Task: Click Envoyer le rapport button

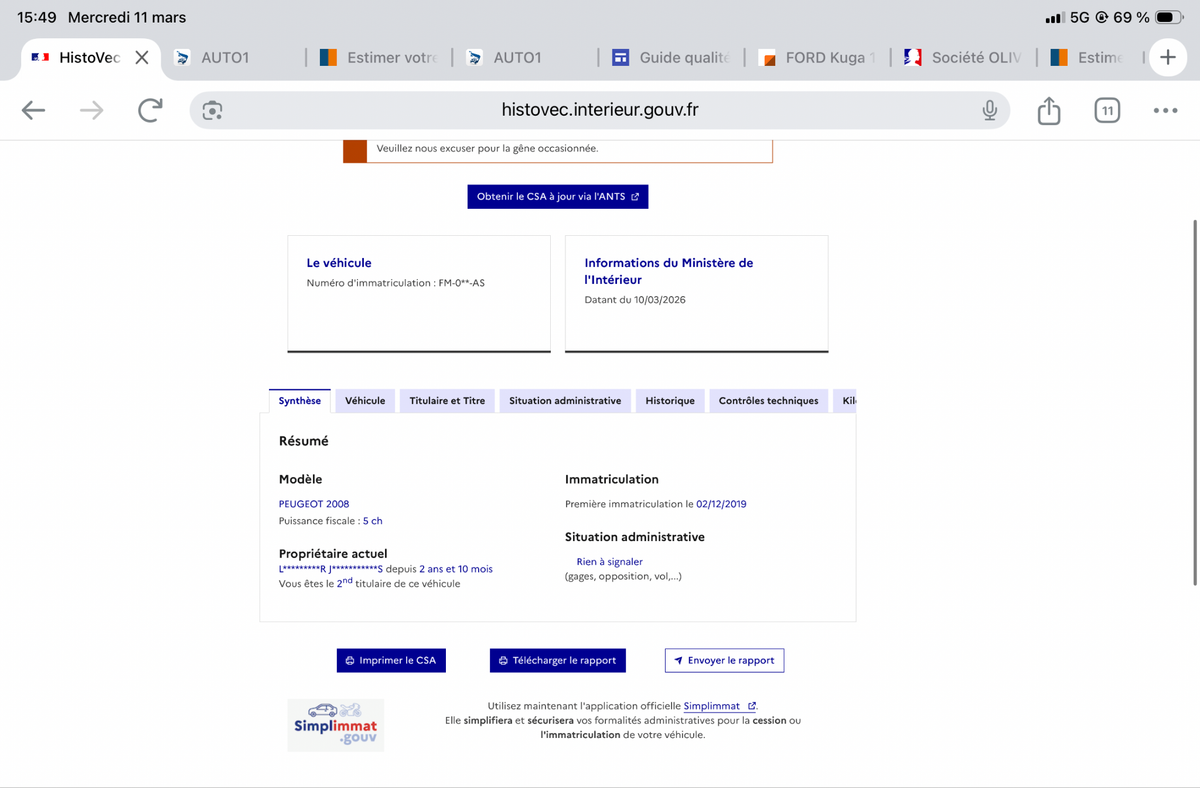Action: (x=725, y=660)
